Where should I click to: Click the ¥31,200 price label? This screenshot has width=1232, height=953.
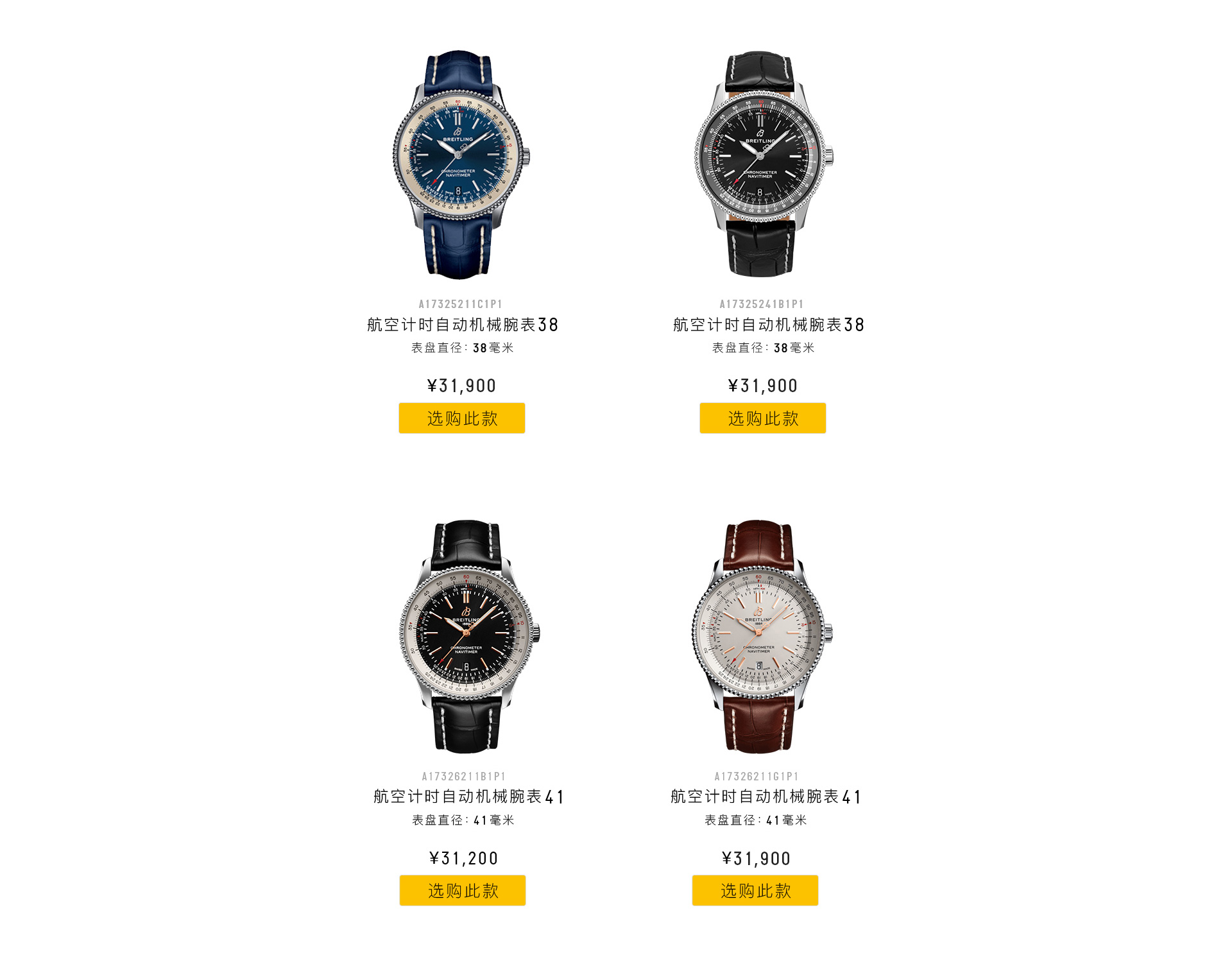463,859
